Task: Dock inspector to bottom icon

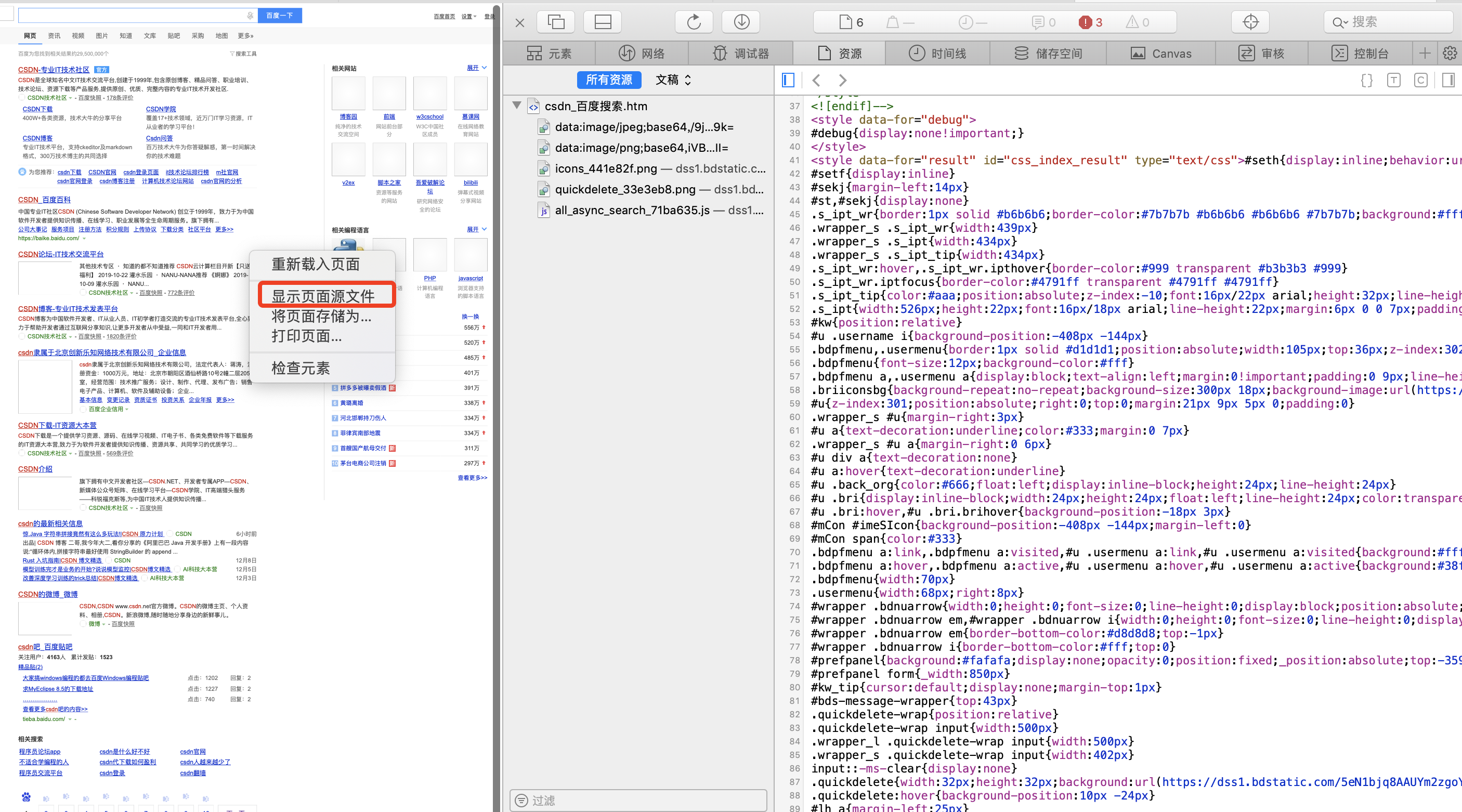Action: point(602,22)
